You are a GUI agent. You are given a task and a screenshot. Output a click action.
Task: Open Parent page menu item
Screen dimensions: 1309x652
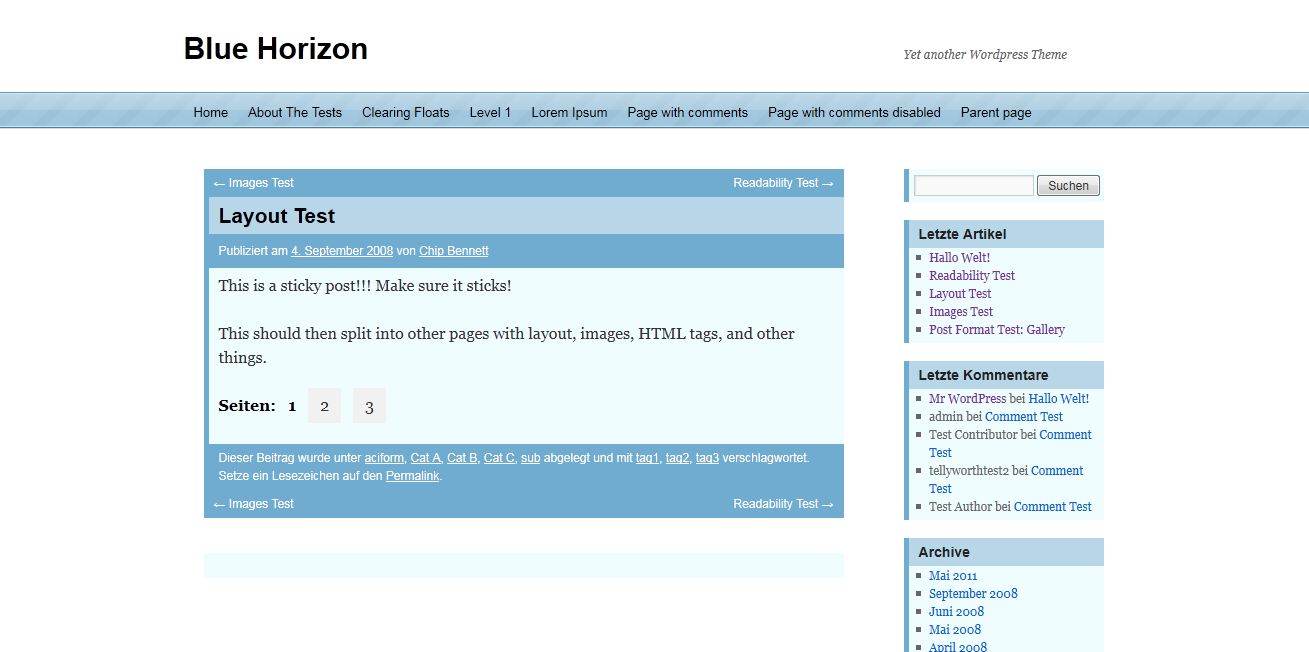click(x=996, y=112)
